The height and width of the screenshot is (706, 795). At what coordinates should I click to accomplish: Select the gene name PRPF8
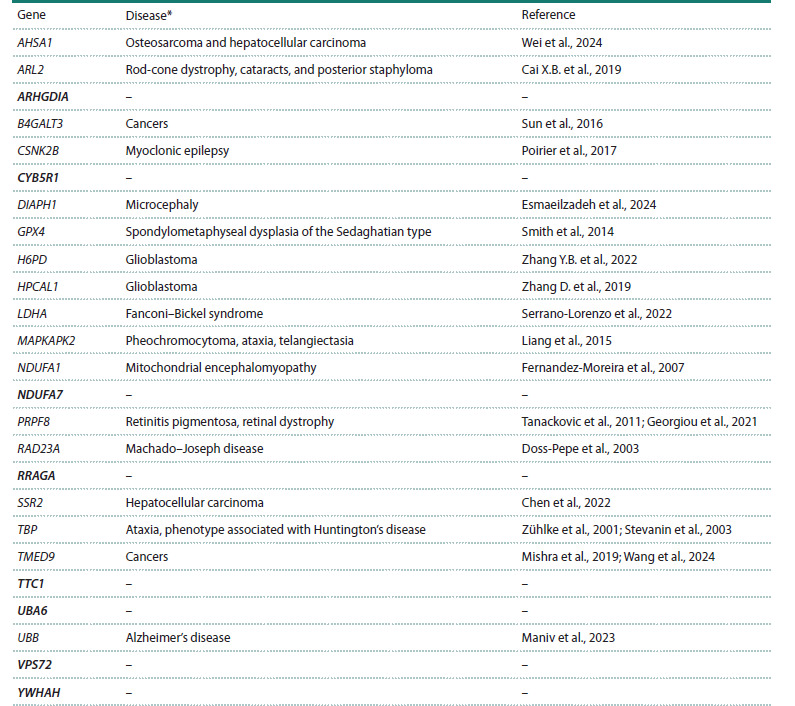tap(33, 422)
